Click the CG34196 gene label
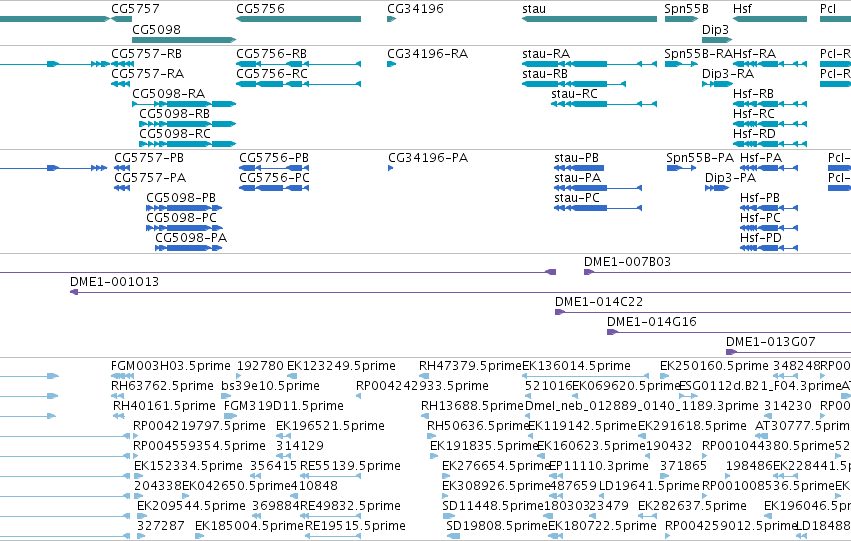The image size is (851, 541). point(415,9)
